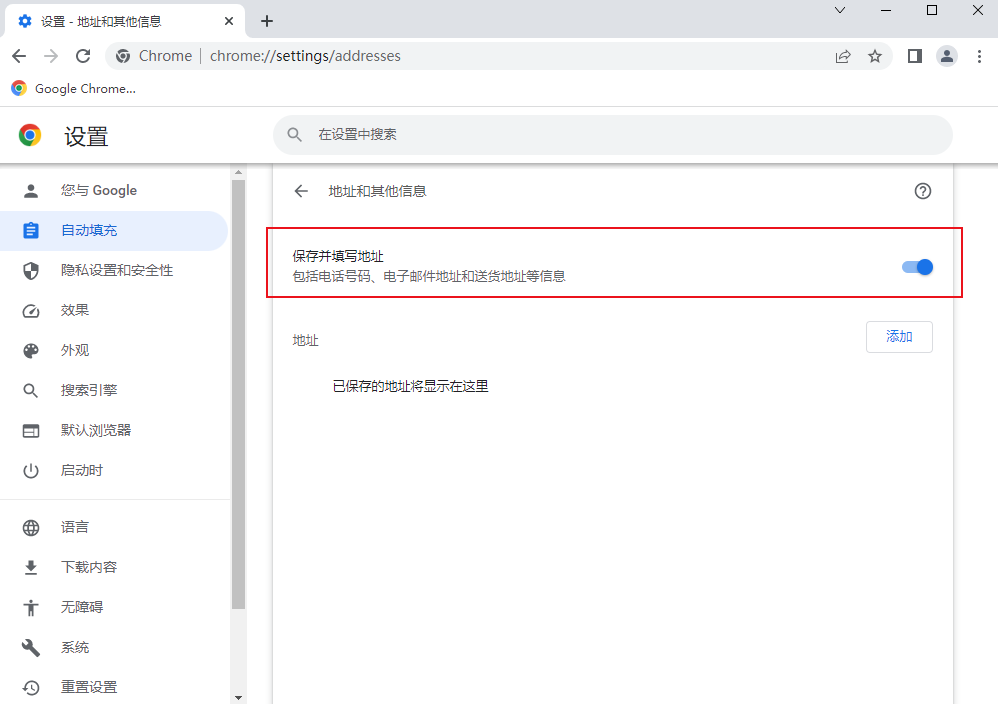Bookmark this page with the star icon

pyautogui.click(x=876, y=56)
